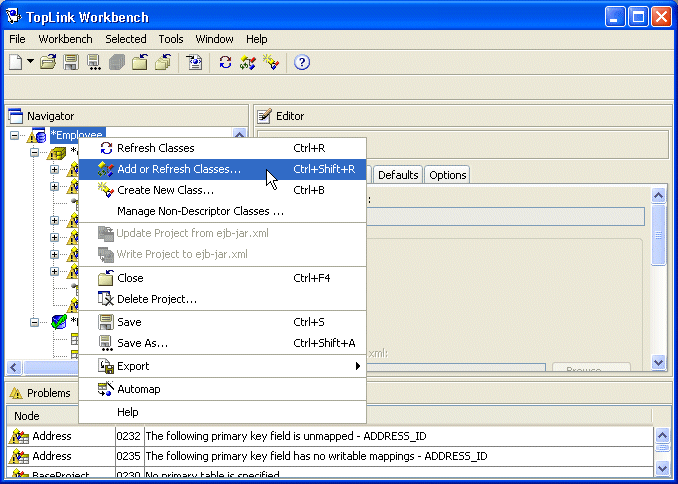Click Write Project to ejb-jar.xml entry

[x=223, y=254]
